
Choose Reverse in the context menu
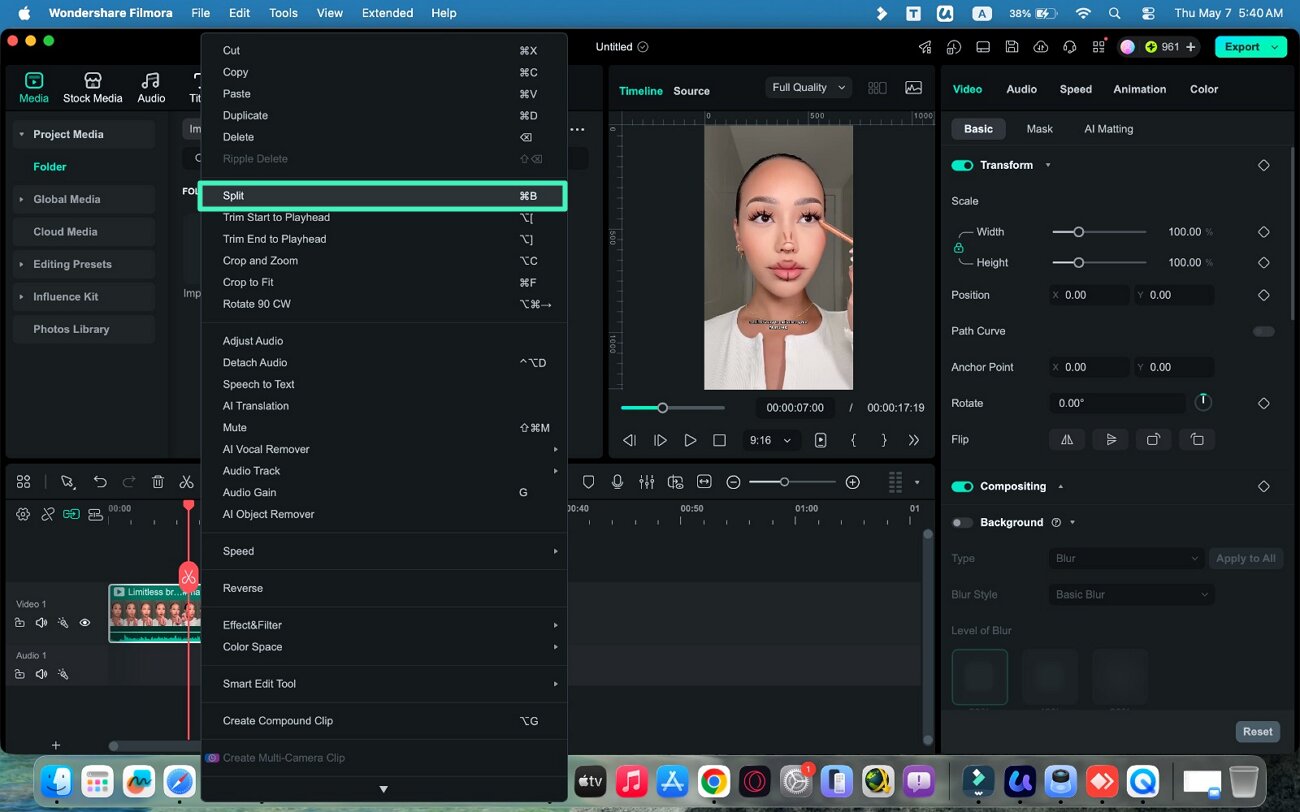[x=384, y=588]
